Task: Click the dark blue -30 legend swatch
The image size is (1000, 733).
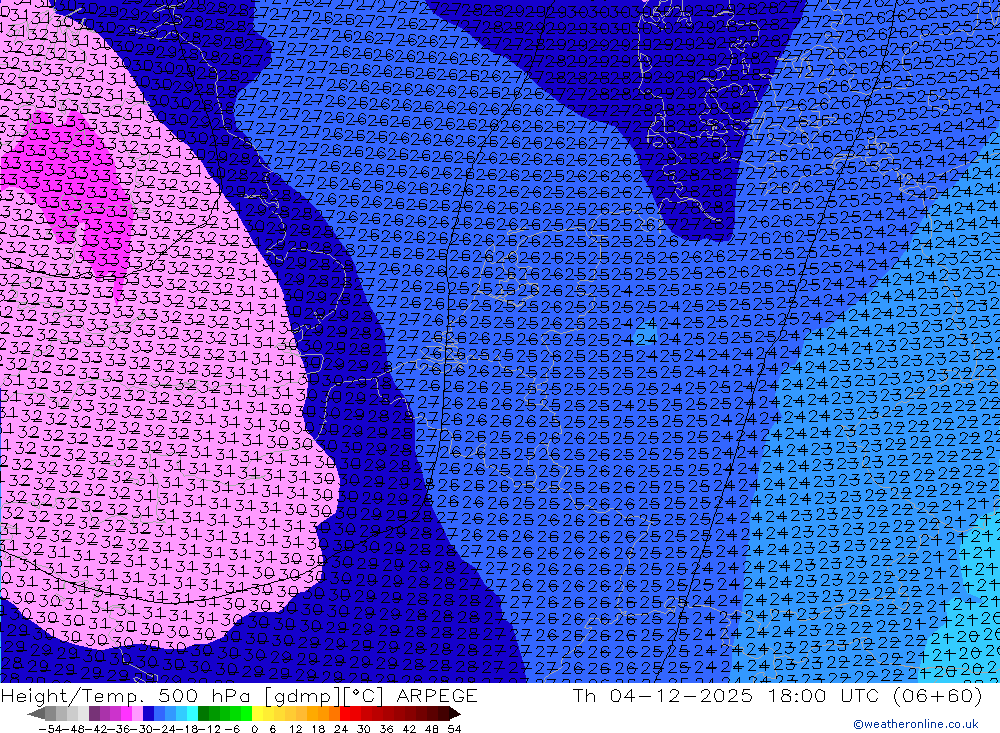Action: [x=149, y=714]
